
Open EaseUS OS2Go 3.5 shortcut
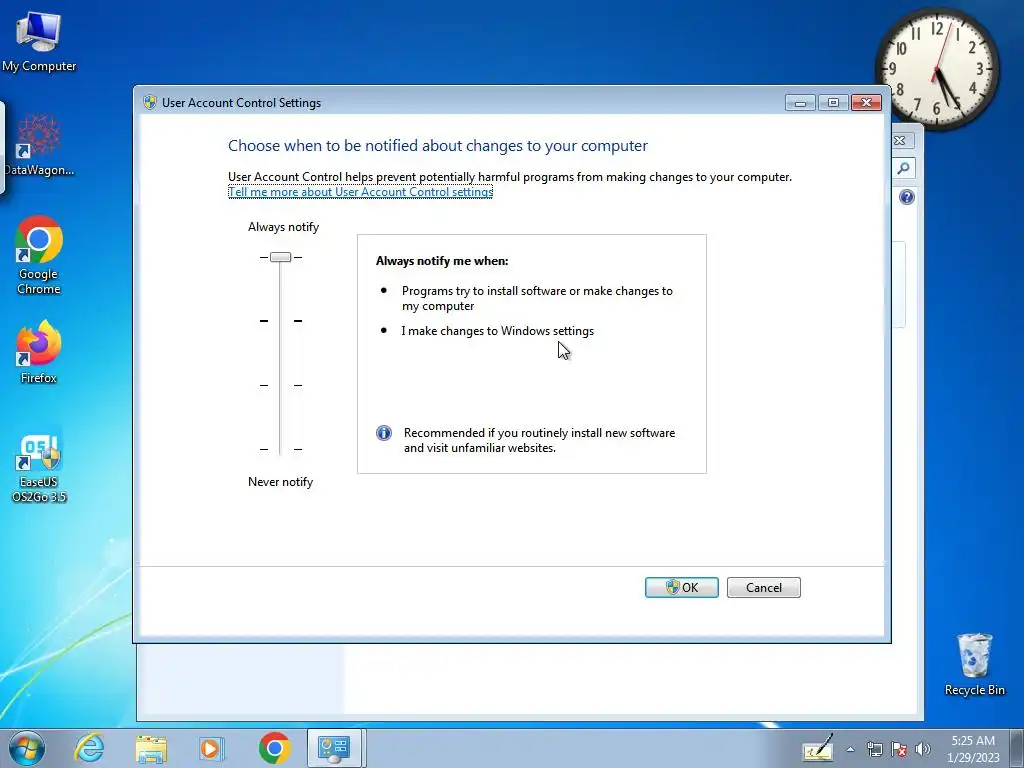click(39, 468)
